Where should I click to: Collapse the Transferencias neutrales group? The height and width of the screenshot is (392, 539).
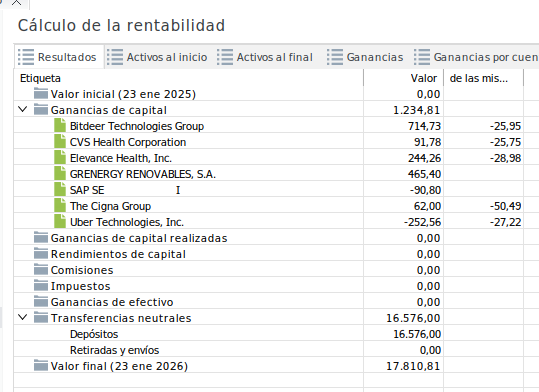click(23, 317)
